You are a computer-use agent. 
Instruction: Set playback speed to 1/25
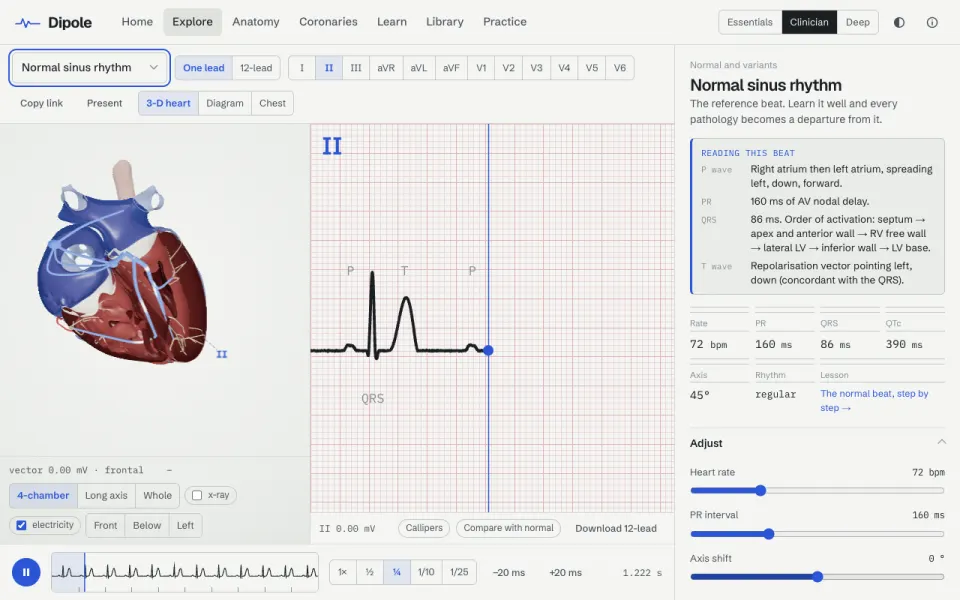[x=459, y=572]
